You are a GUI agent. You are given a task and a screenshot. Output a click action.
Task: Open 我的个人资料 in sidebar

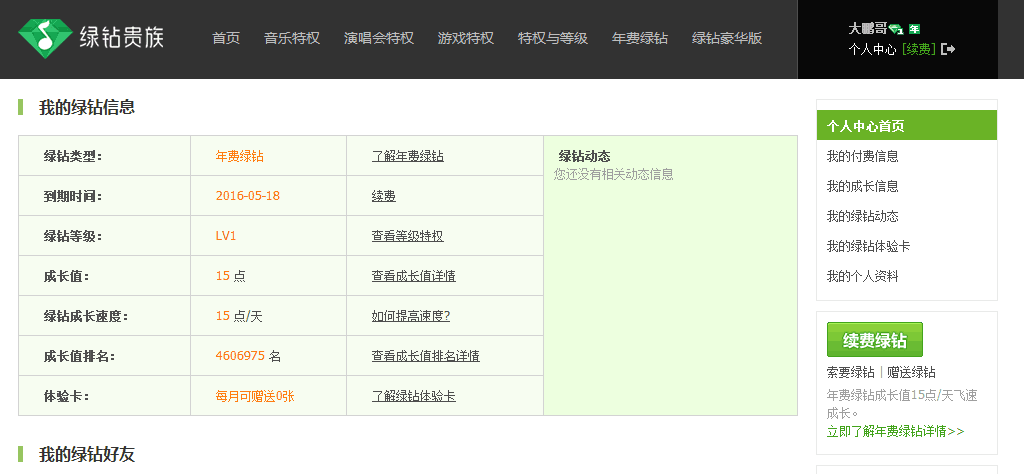tap(863, 276)
